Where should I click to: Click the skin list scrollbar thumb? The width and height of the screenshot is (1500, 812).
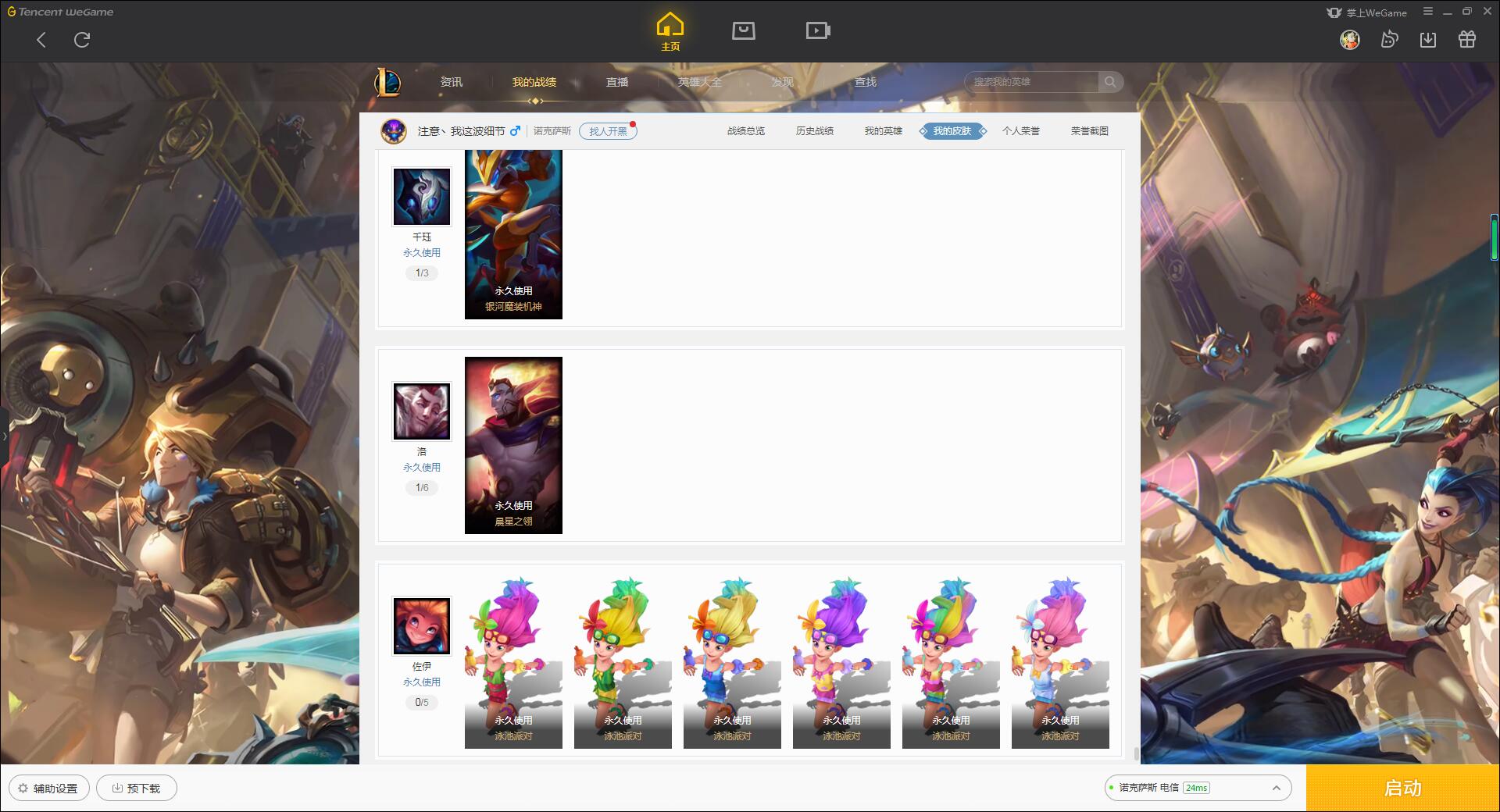coord(1136,754)
